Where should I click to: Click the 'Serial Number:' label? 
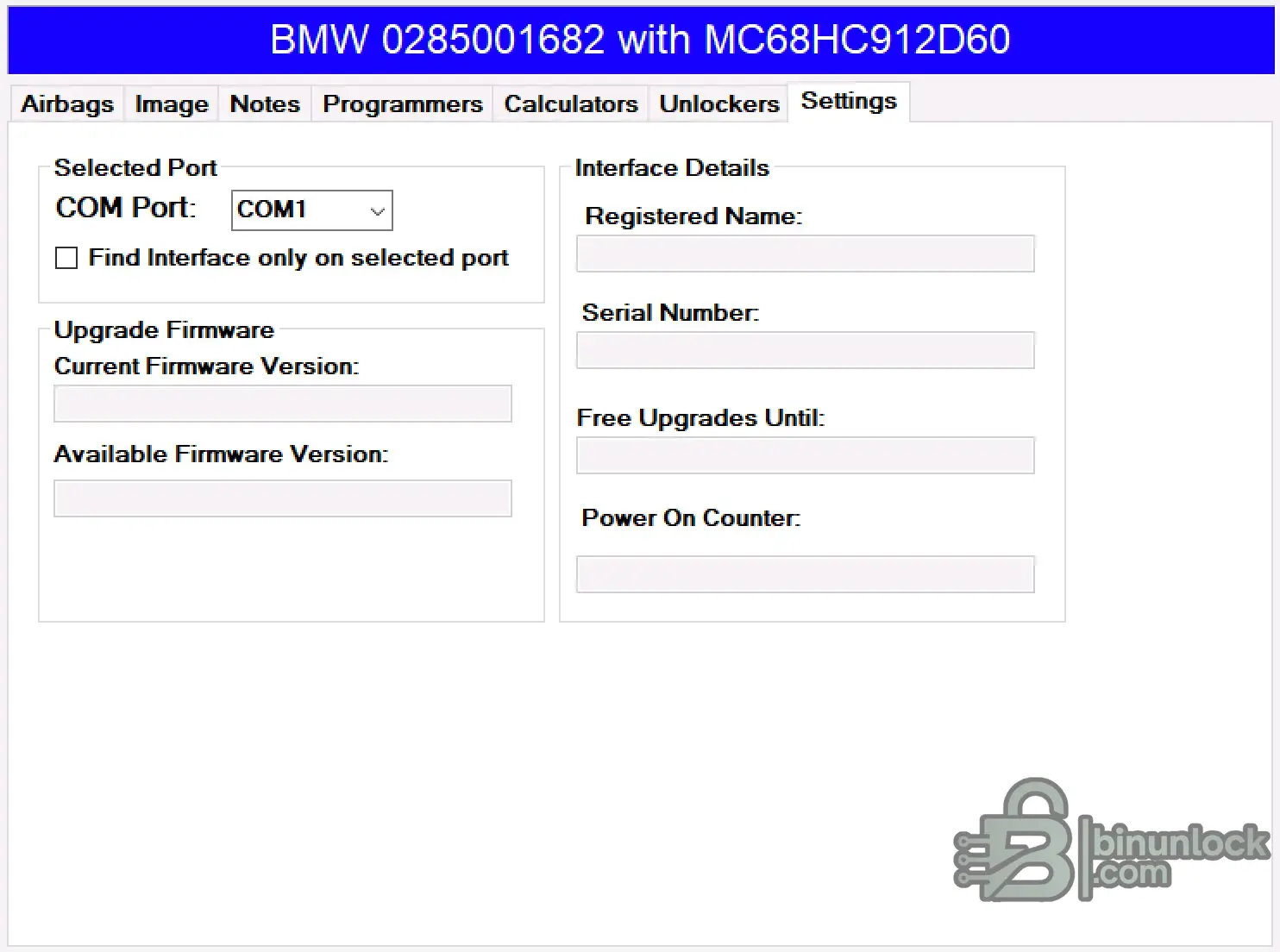point(670,312)
